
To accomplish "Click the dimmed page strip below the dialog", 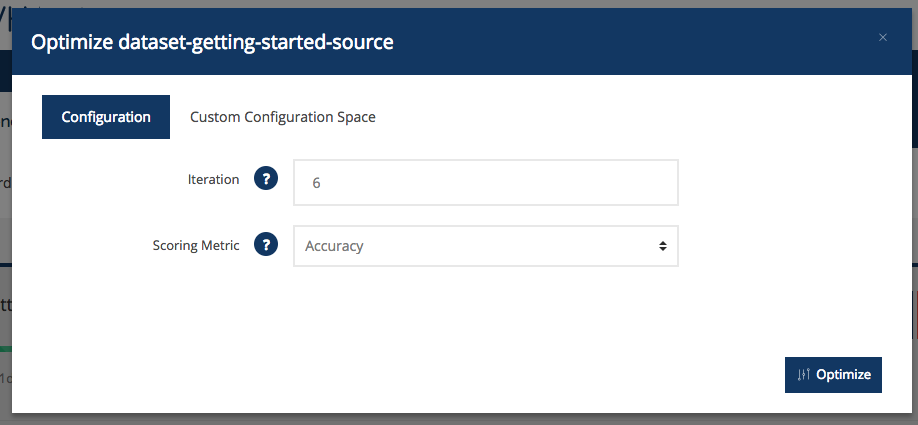I will point(450,419).
